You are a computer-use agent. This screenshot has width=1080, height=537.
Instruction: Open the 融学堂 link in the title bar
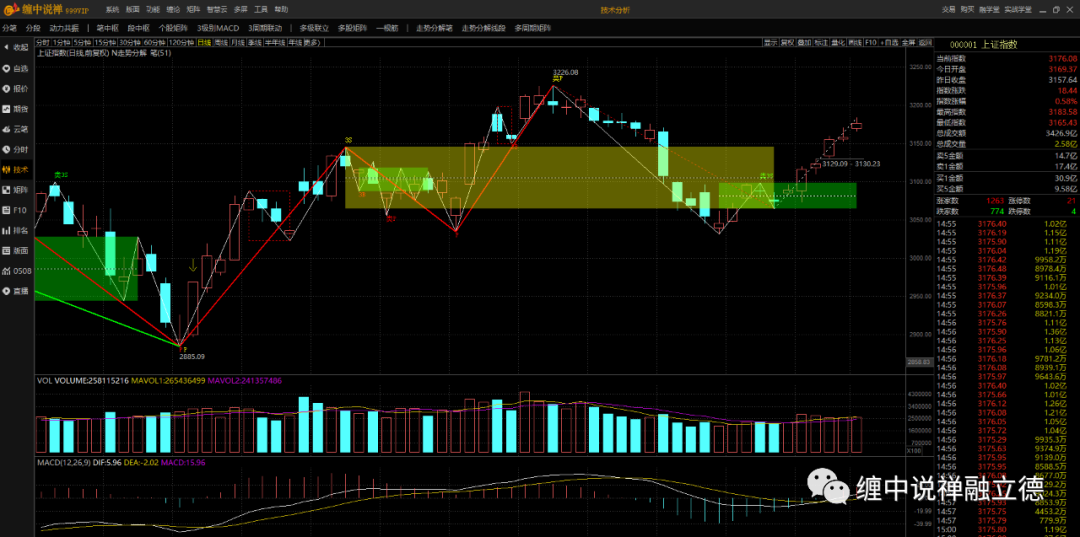coord(989,10)
